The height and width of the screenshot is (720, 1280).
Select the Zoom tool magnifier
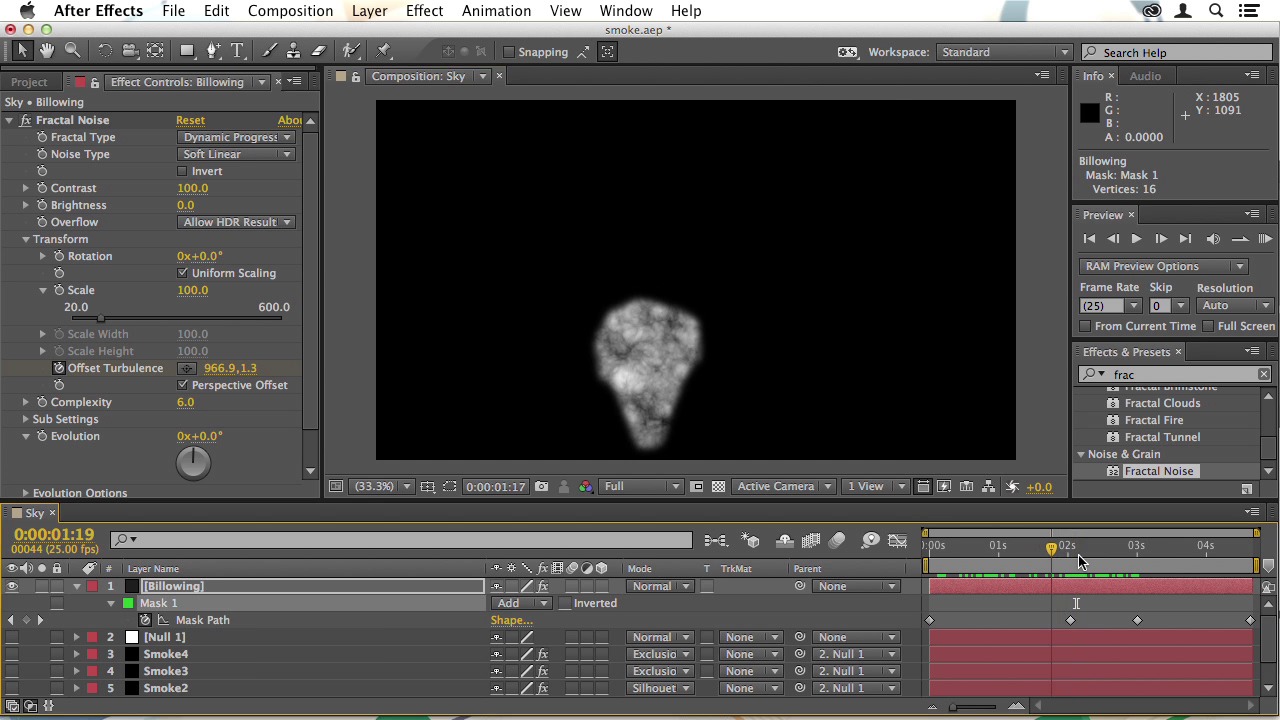[72, 51]
